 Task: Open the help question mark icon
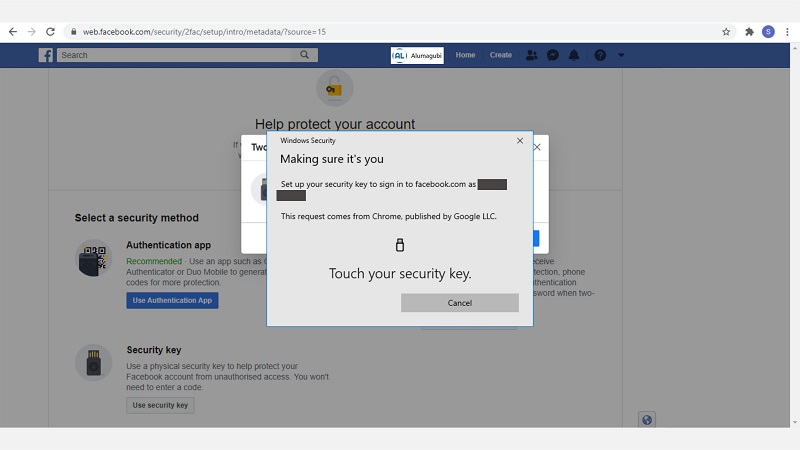coord(600,55)
